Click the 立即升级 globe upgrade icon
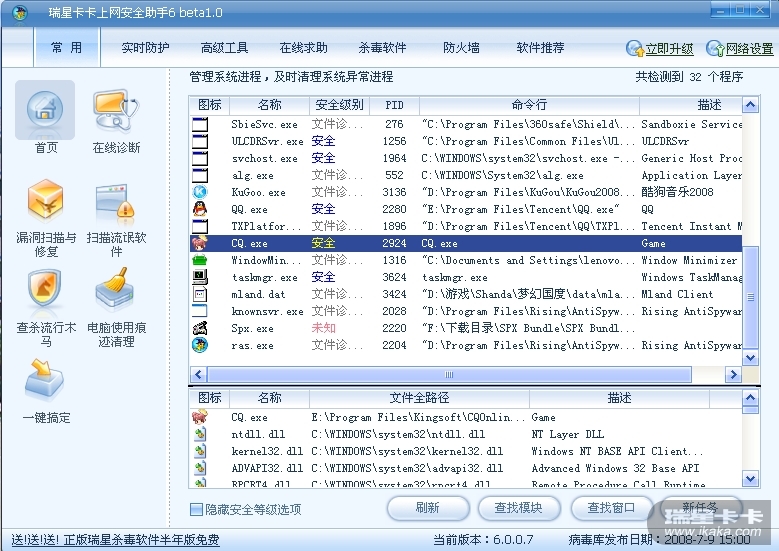779x551 pixels. pos(634,48)
